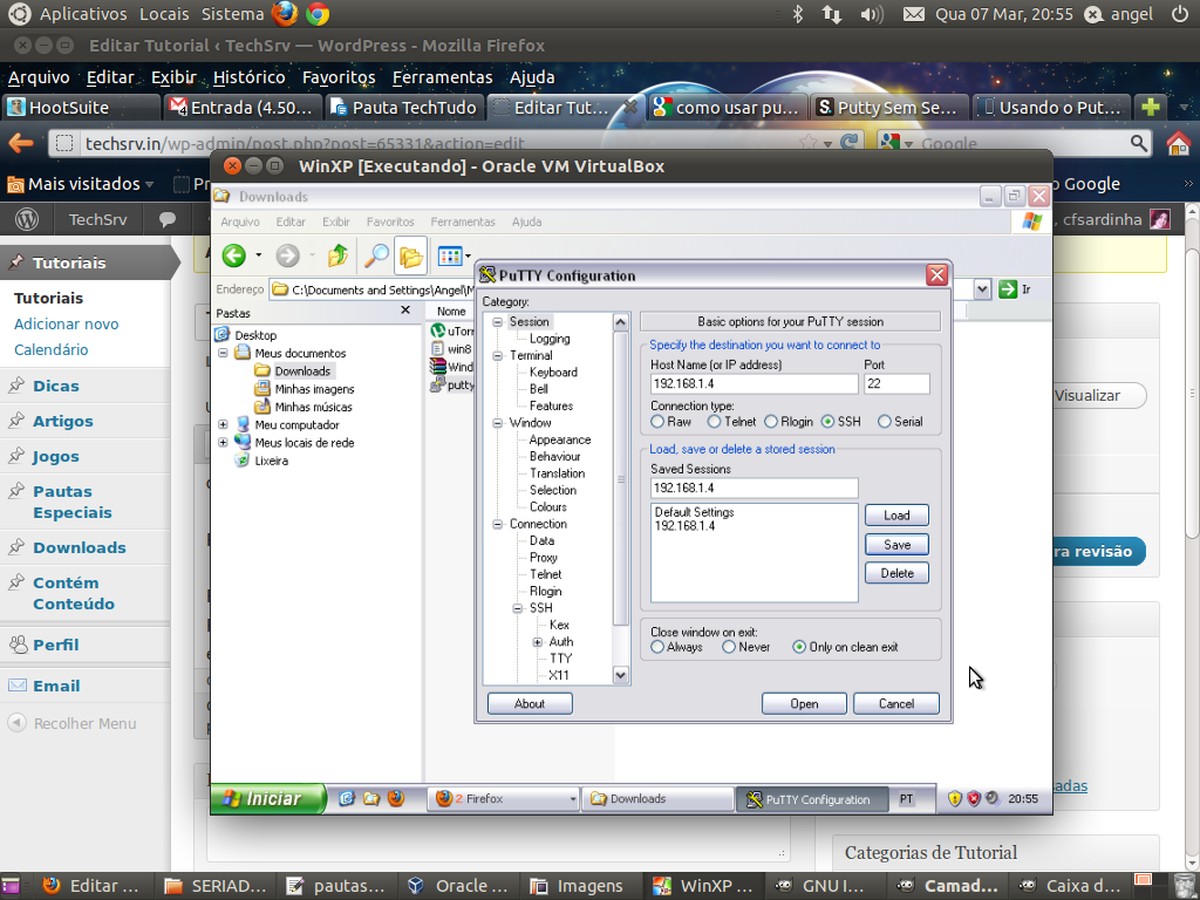Choose Always for close window on exit
The height and width of the screenshot is (900, 1200).
(657, 647)
